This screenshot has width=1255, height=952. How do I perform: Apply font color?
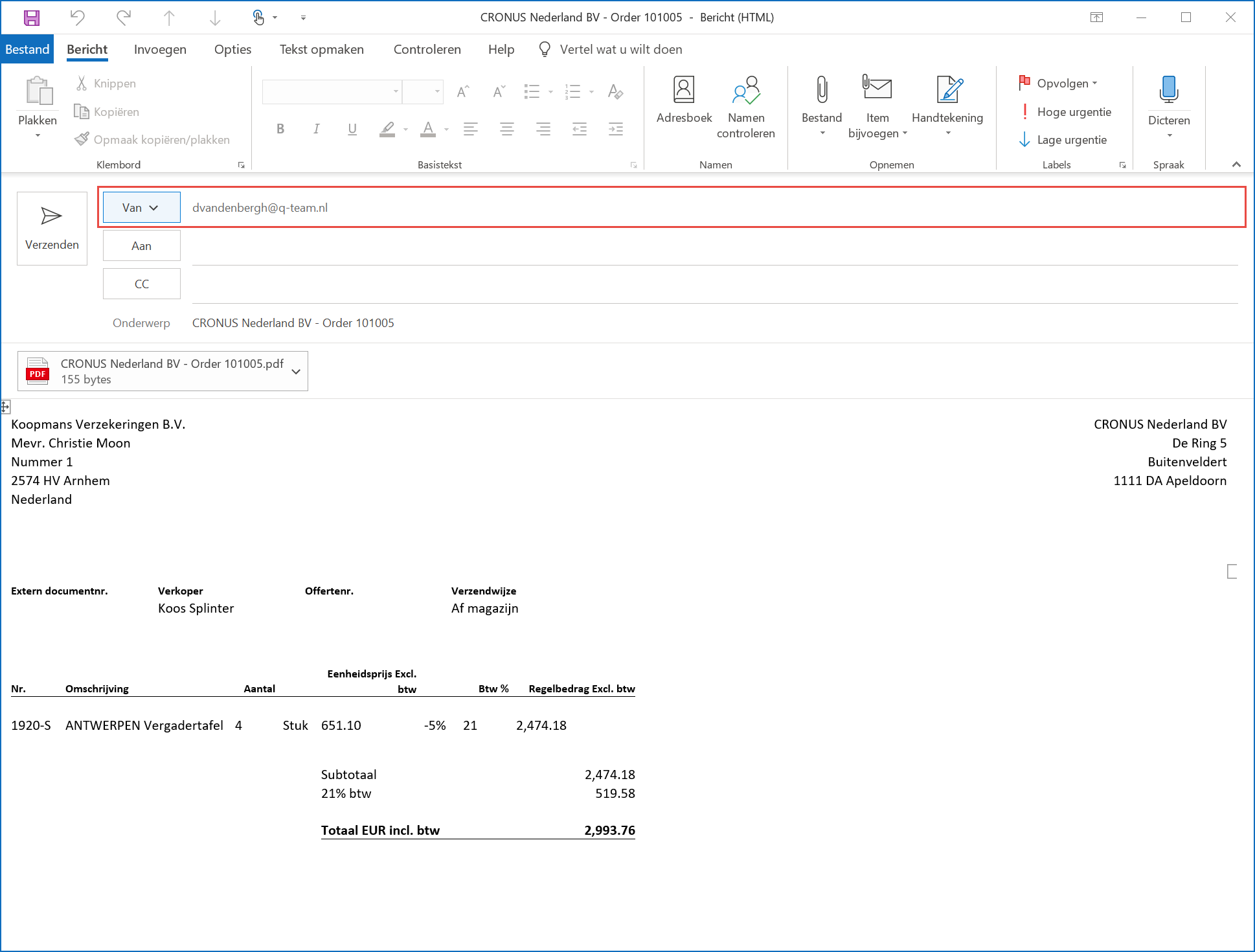[428, 129]
